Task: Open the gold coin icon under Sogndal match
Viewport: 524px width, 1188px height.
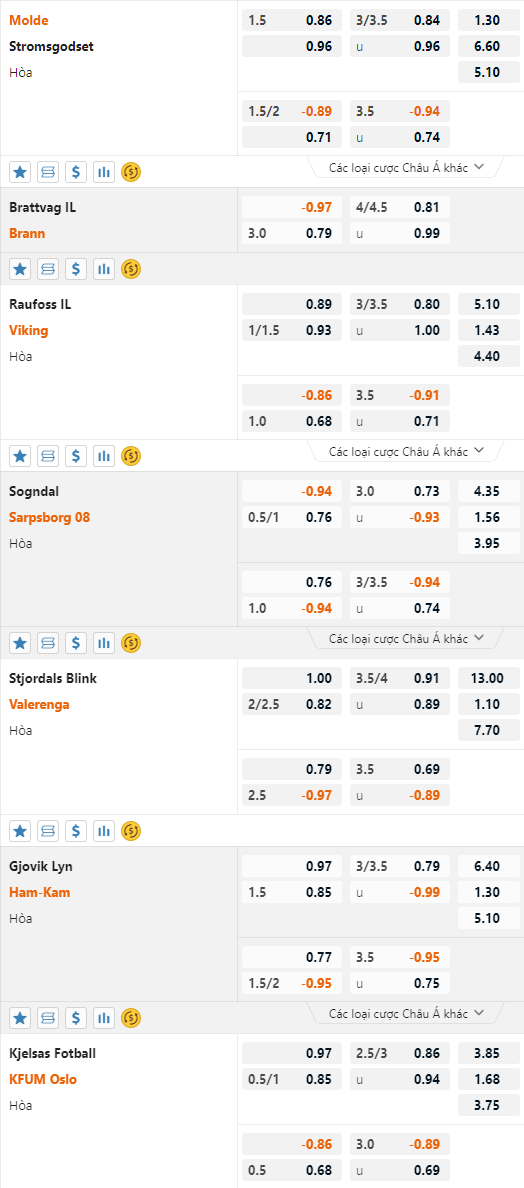Action: pyautogui.click(x=131, y=642)
